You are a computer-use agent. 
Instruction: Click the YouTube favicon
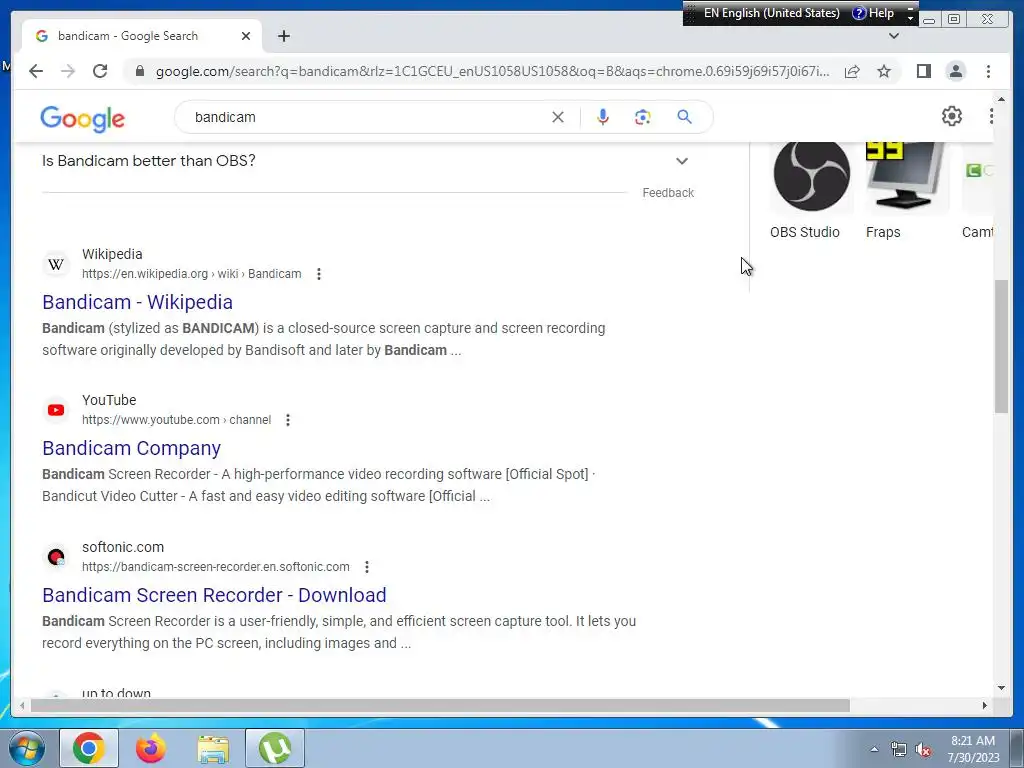pos(56,410)
